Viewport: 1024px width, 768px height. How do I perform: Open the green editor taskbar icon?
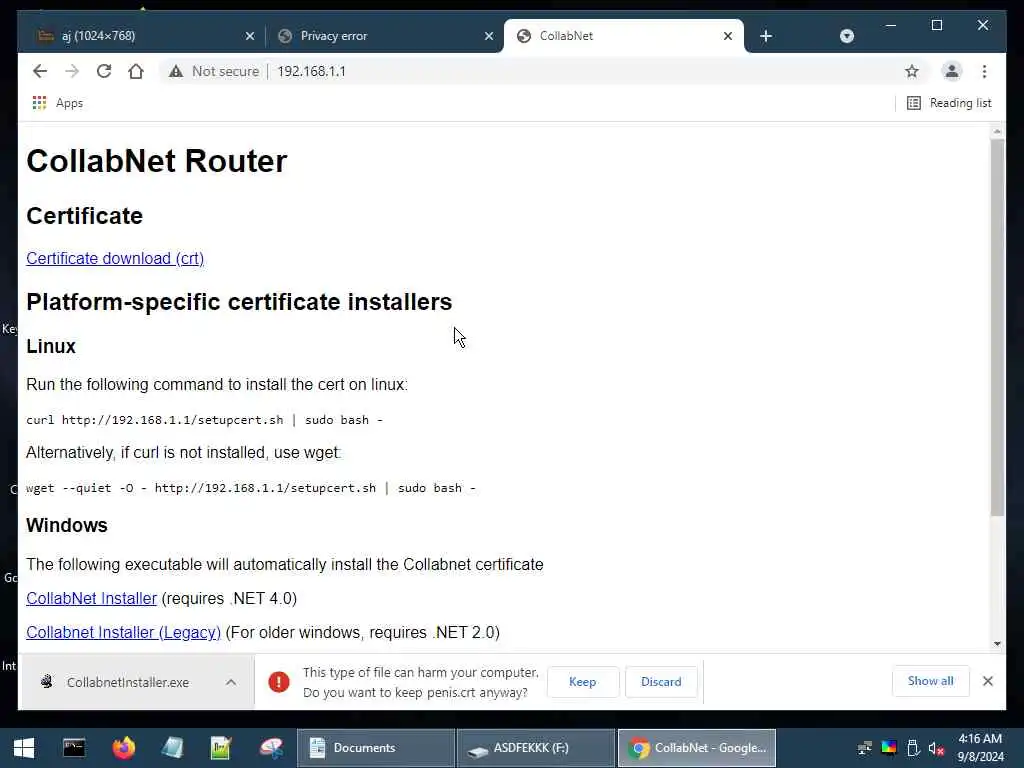tap(221, 748)
